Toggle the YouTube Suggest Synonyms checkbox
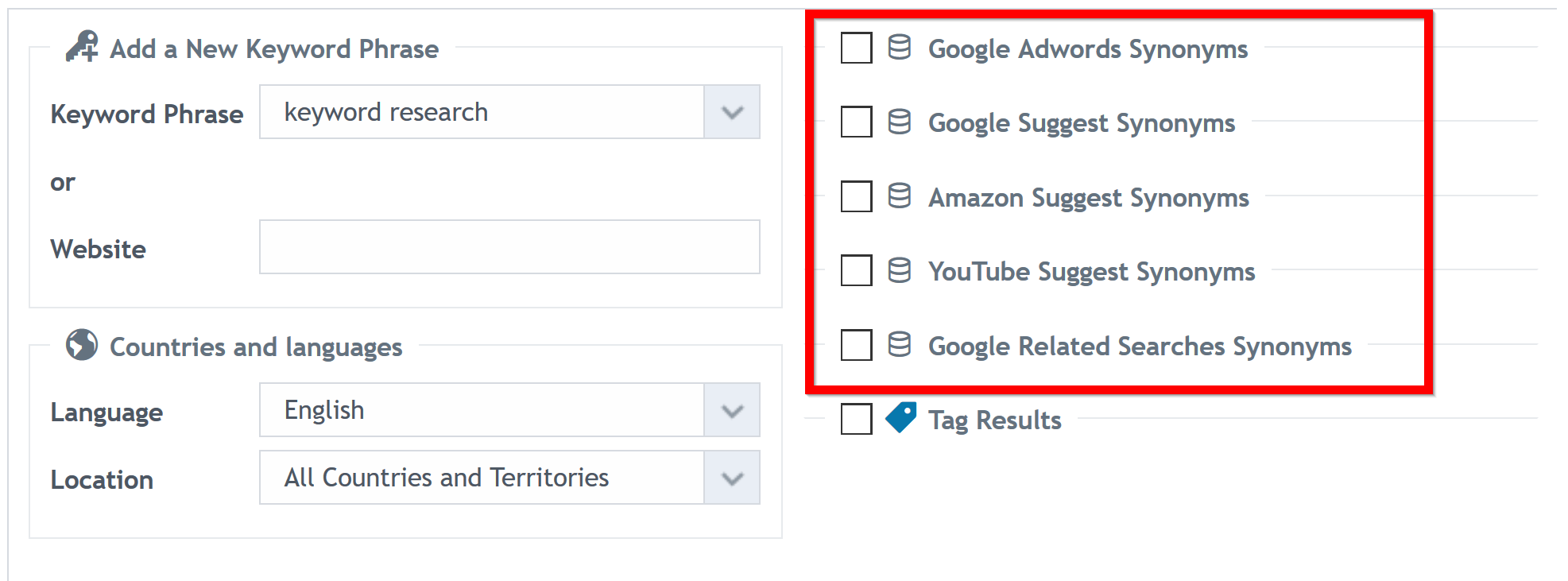 point(857,270)
